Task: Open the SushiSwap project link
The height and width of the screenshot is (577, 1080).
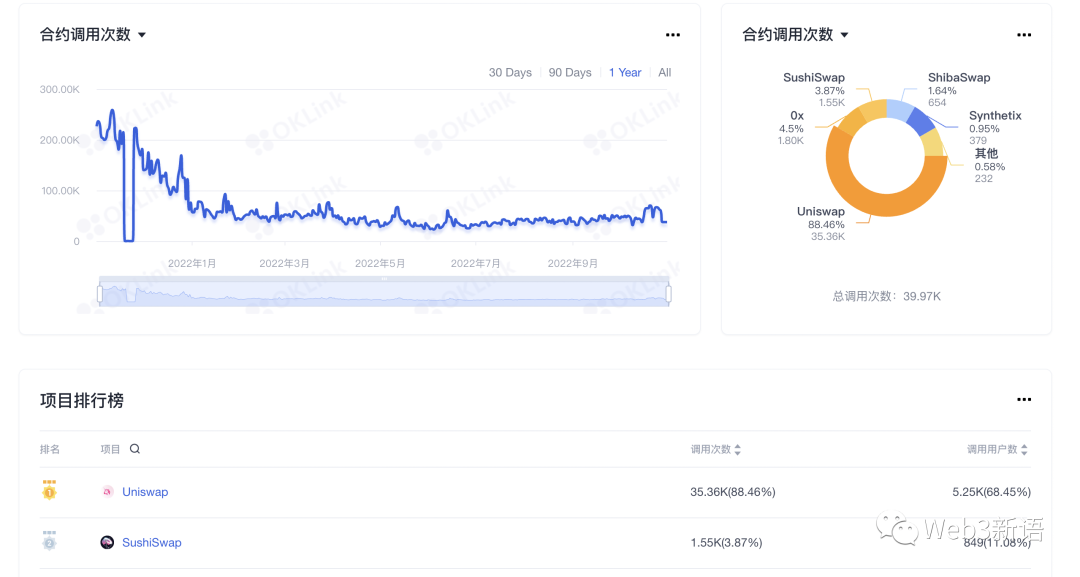Action: 152,543
